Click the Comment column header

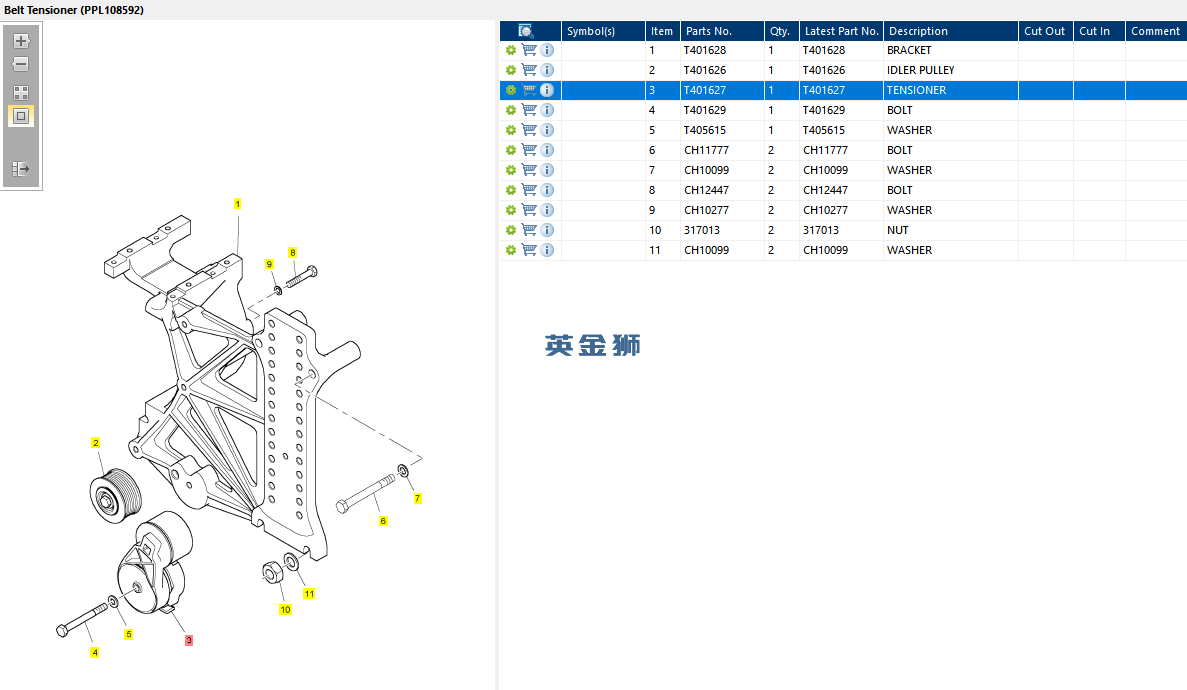pyautogui.click(x=1156, y=31)
